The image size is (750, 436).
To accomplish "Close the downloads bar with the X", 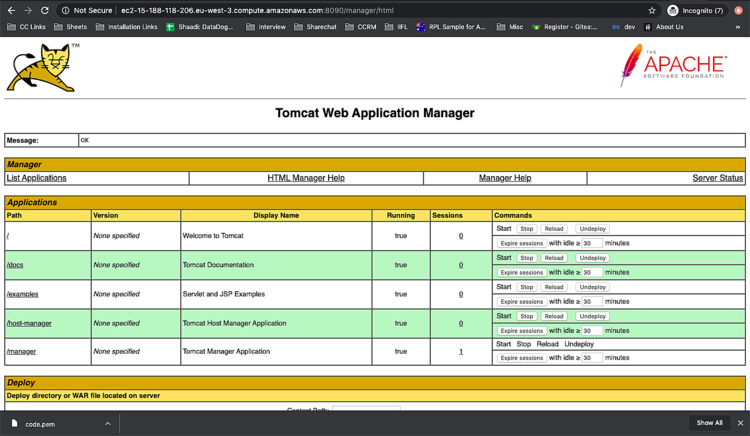I will point(738,423).
